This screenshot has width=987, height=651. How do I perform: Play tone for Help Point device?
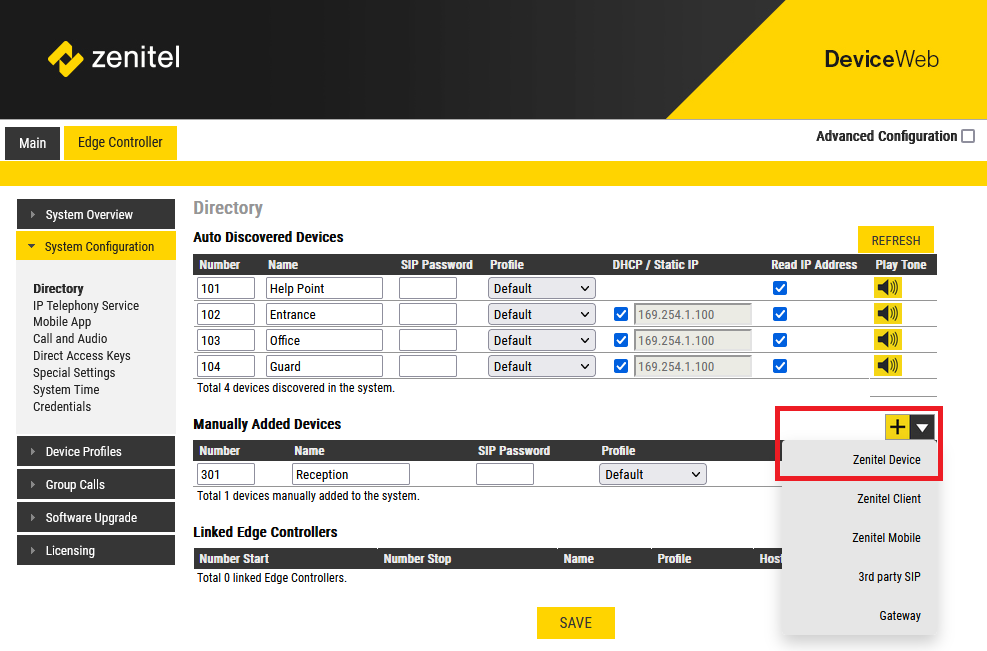pos(887,288)
